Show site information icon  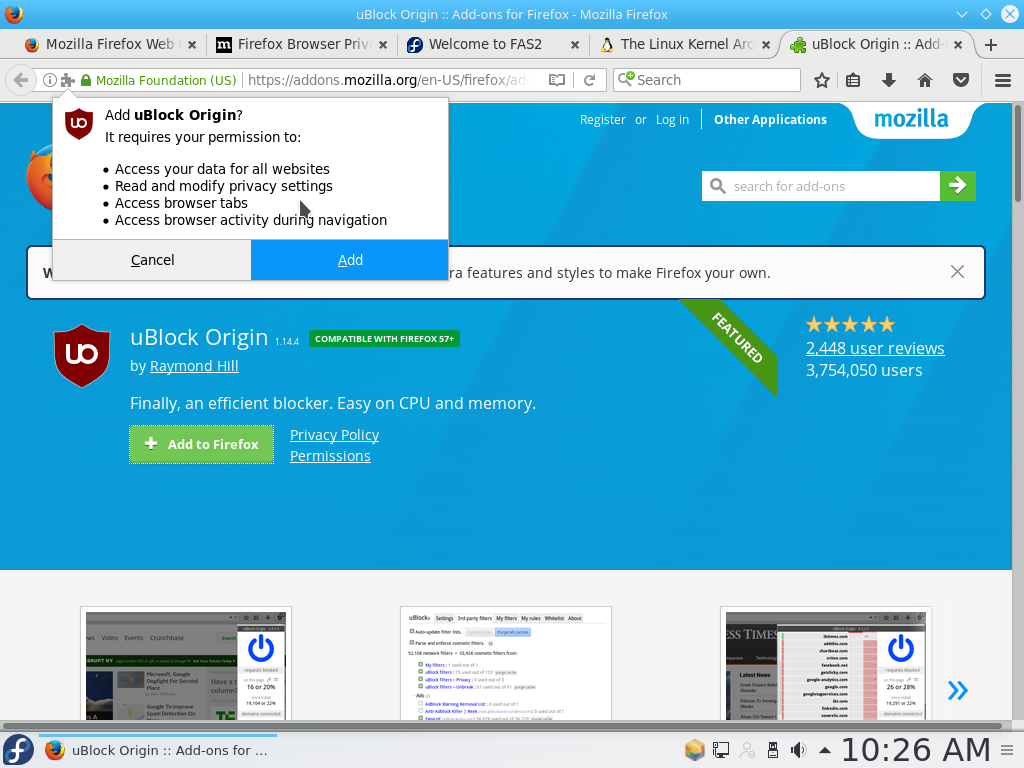(50, 80)
